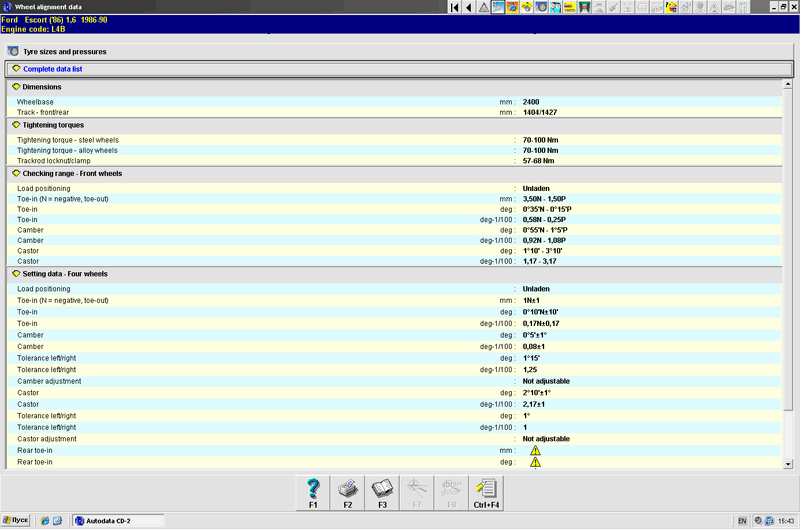Select the Trackrod locknut/clamp row
Viewport: 800px width, 529px height.
click(394, 161)
